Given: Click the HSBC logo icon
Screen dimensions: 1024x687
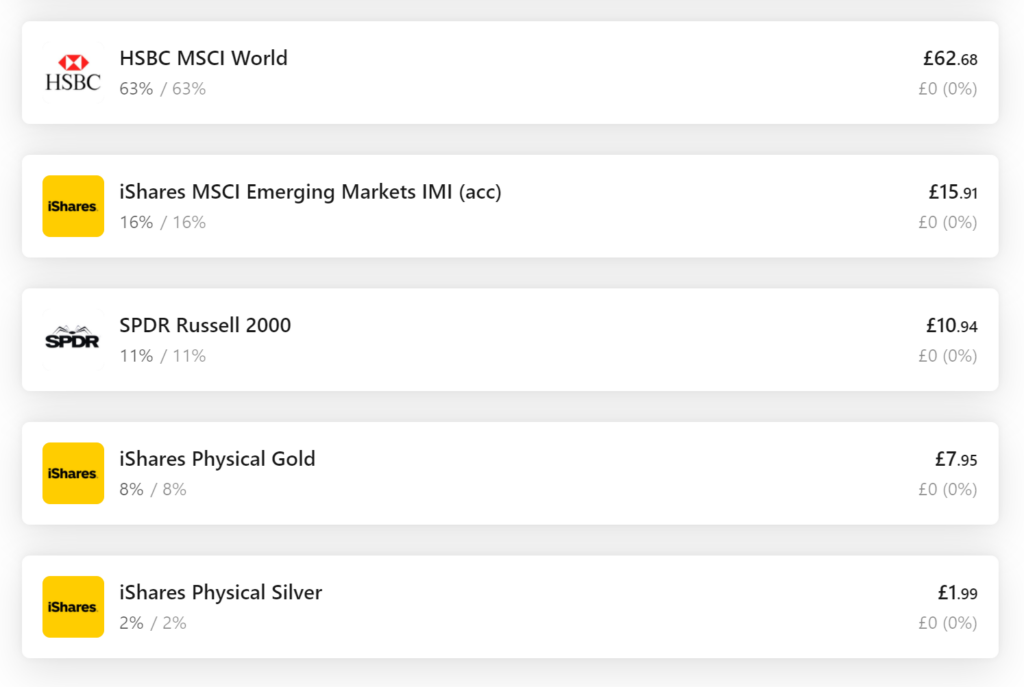Looking at the screenshot, I should [73, 72].
